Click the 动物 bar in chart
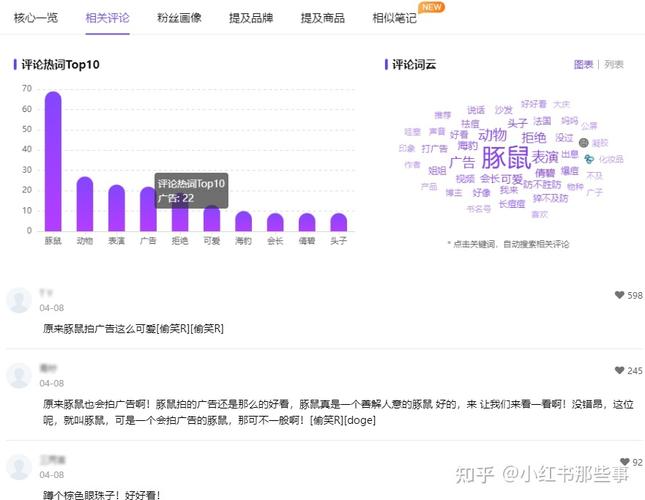This screenshot has height=500, width=645. click(85, 204)
